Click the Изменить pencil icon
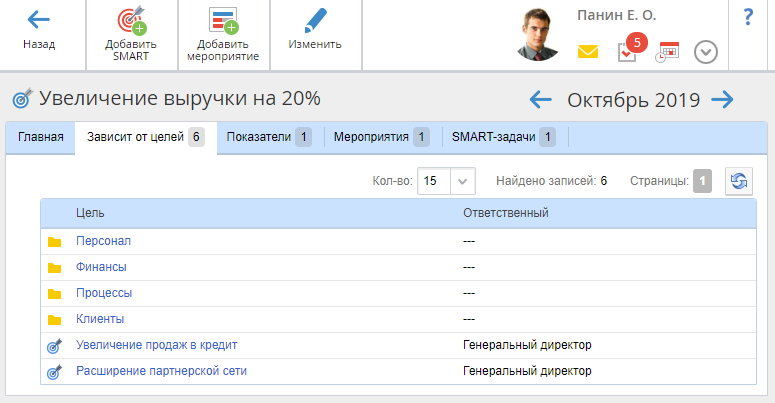775x403 pixels. coord(315,20)
